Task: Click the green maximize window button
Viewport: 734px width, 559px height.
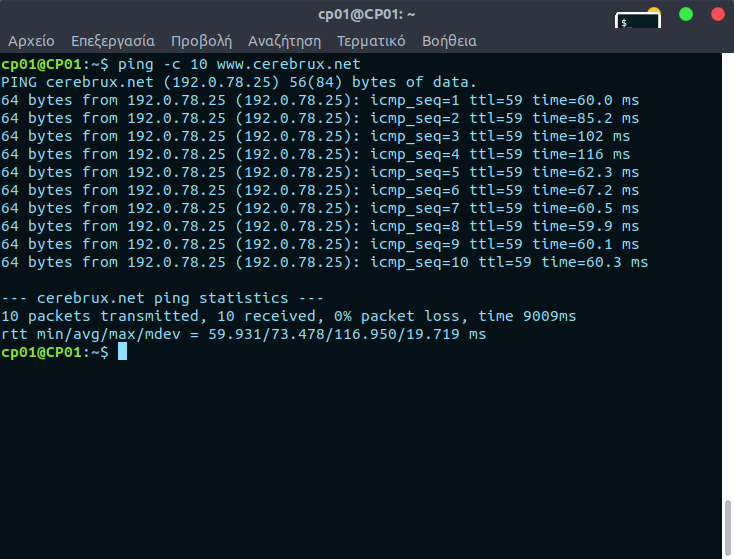Action: (x=686, y=14)
